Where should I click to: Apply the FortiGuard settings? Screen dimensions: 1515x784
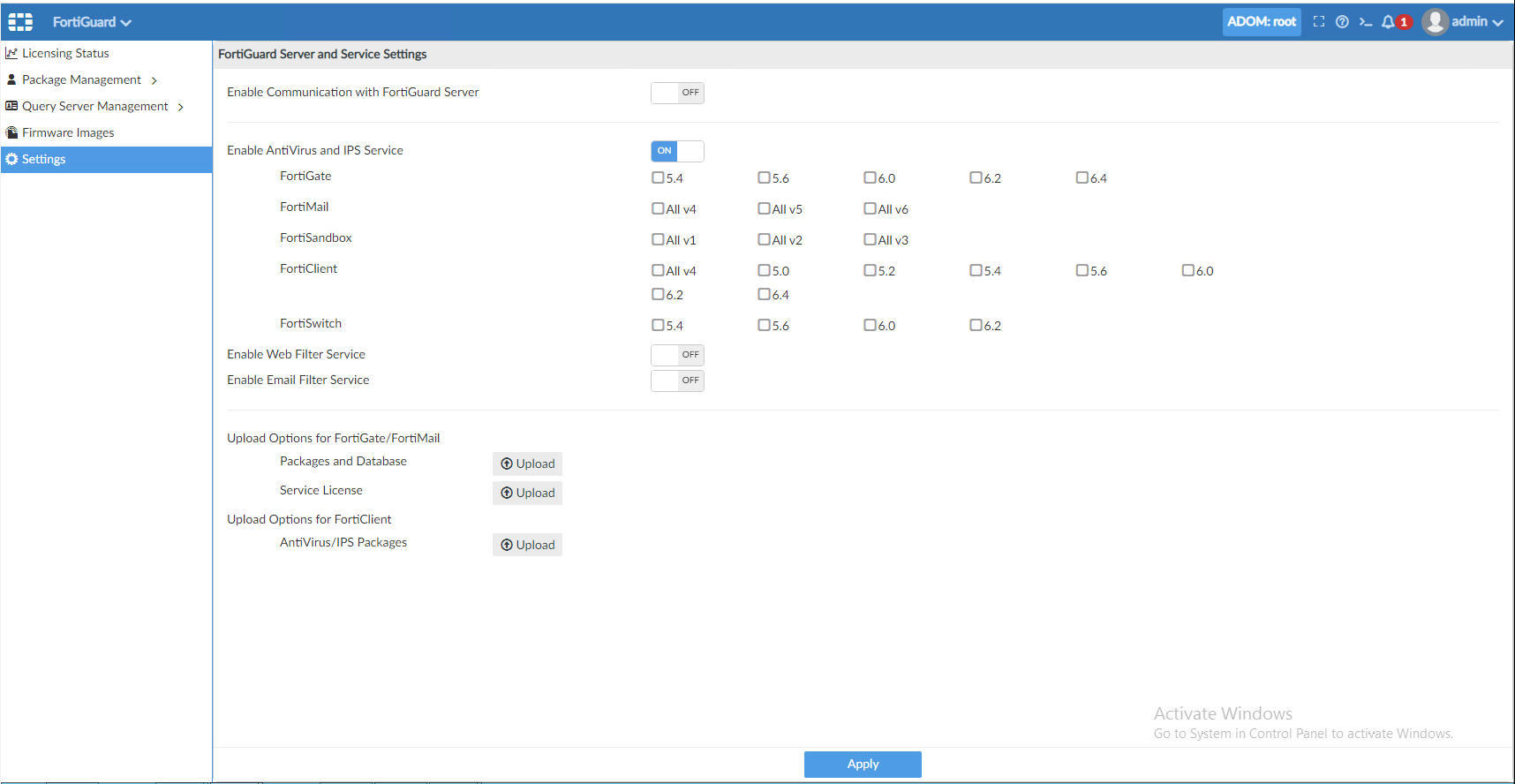click(863, 765)
